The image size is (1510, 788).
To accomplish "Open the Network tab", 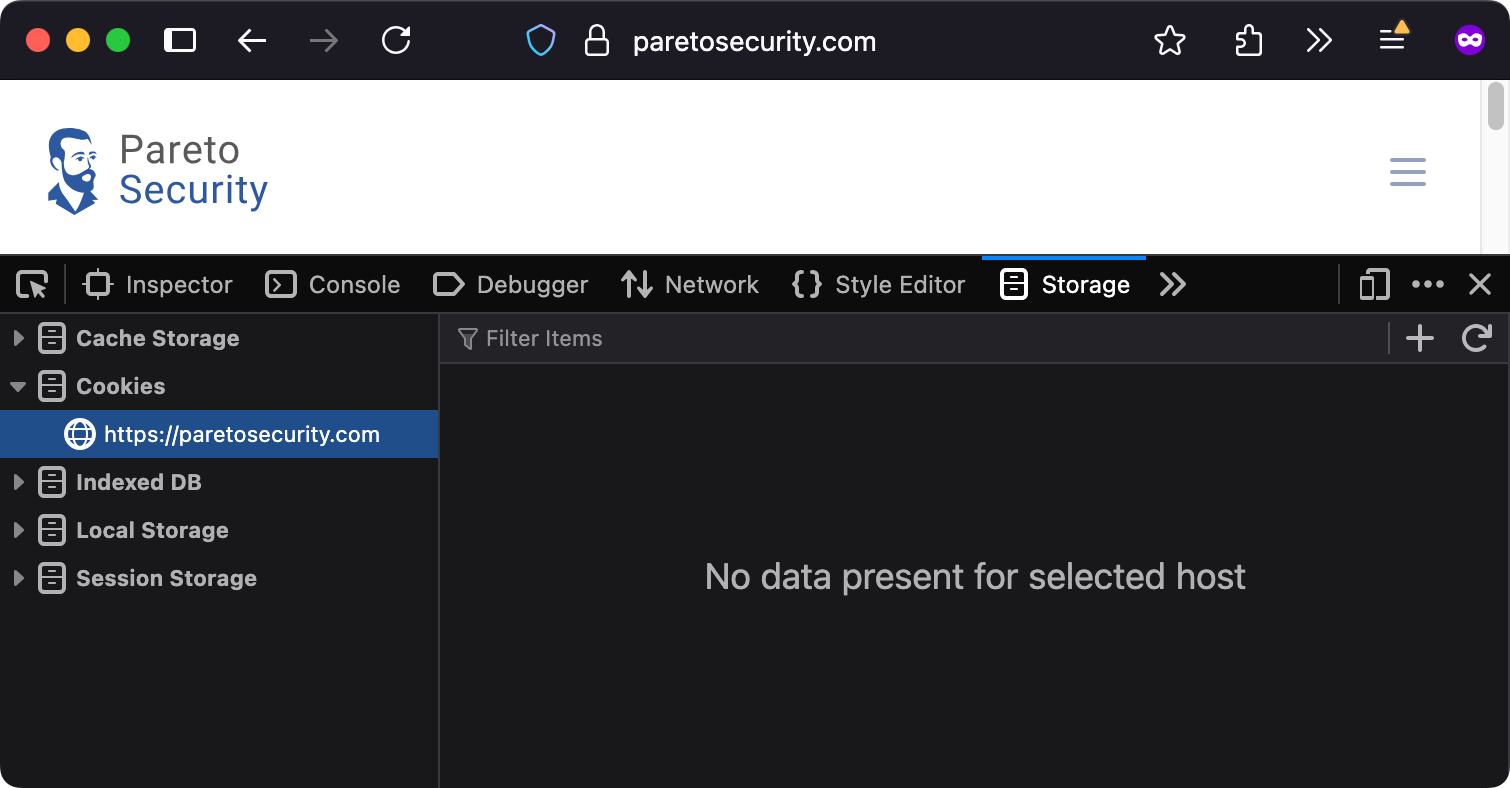I will 690,285.
